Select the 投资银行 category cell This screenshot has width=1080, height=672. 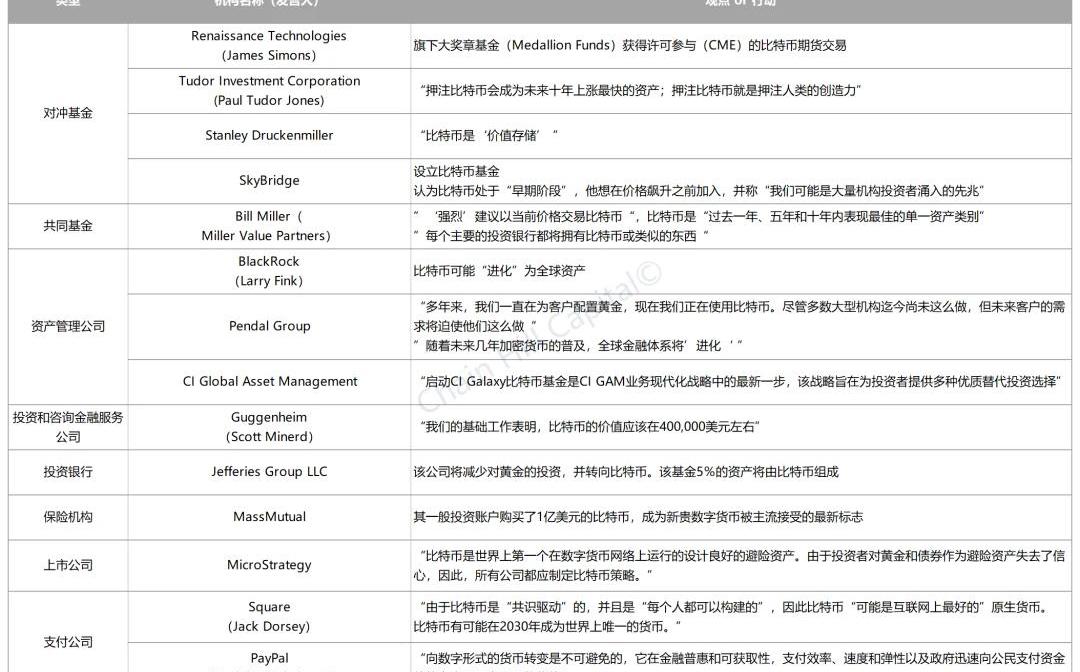tap(68, 472)
